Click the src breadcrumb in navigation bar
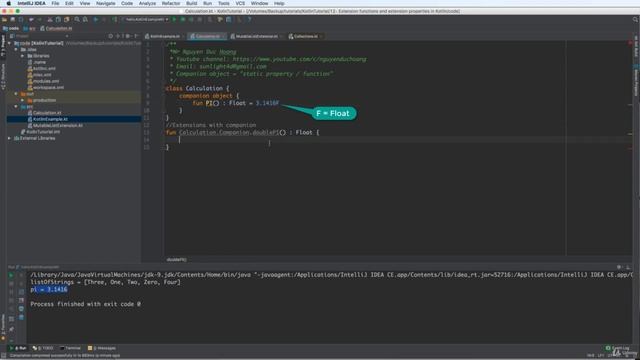 [30, 29]
